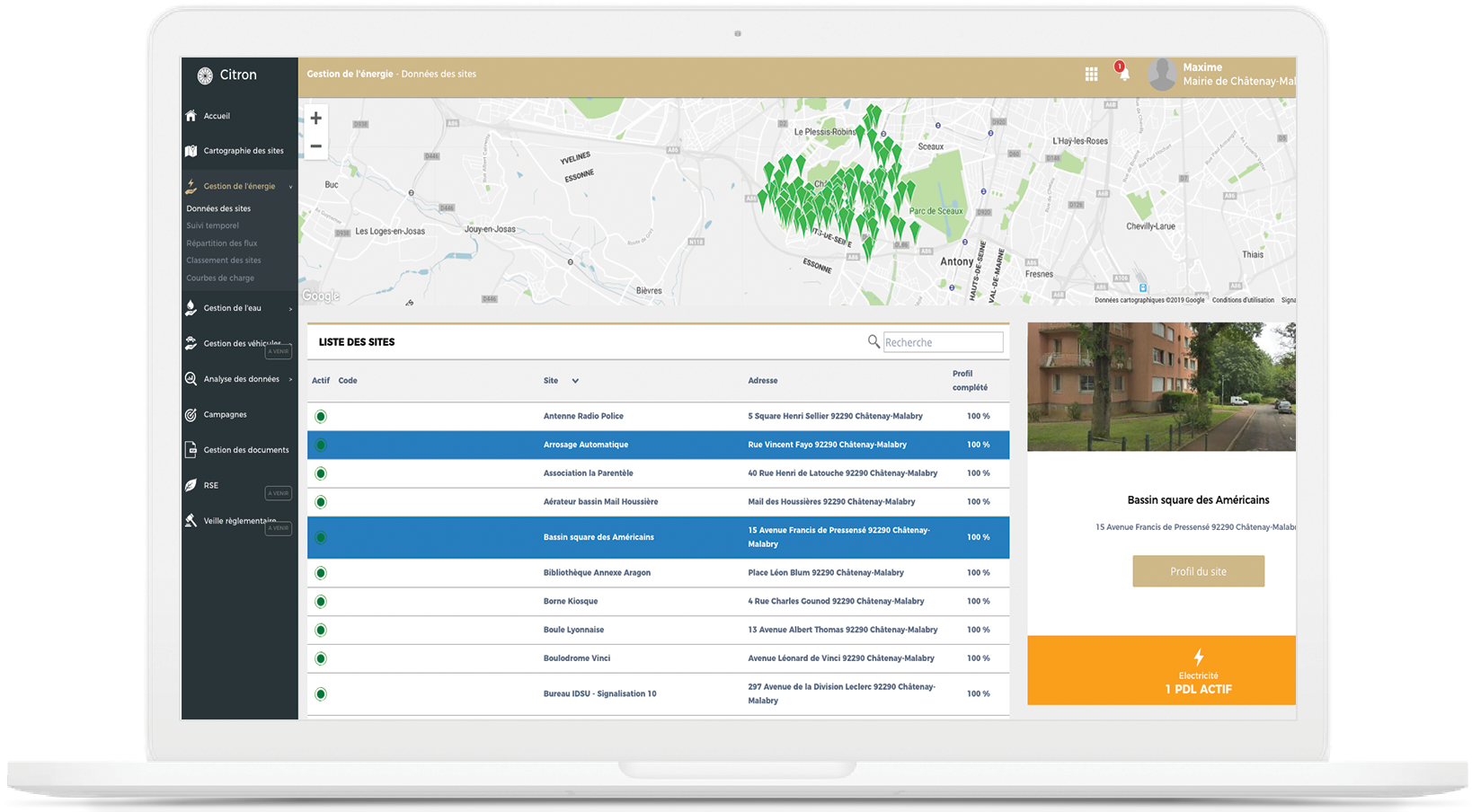Toggle active indicator for Borne Kiosque
This screenshot has width=1472, height=812.
tap(320, 601)
